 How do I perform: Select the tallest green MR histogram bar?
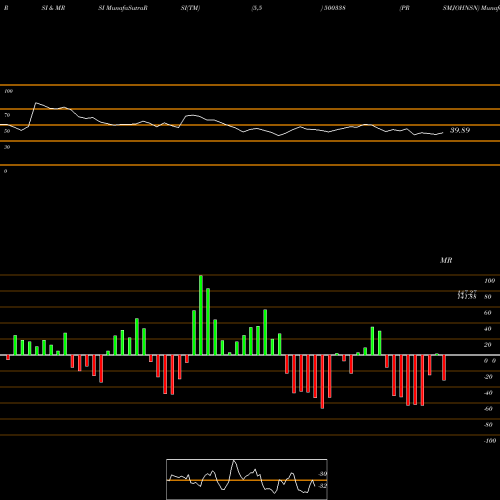pyautogui.click(x=201, y=315)
